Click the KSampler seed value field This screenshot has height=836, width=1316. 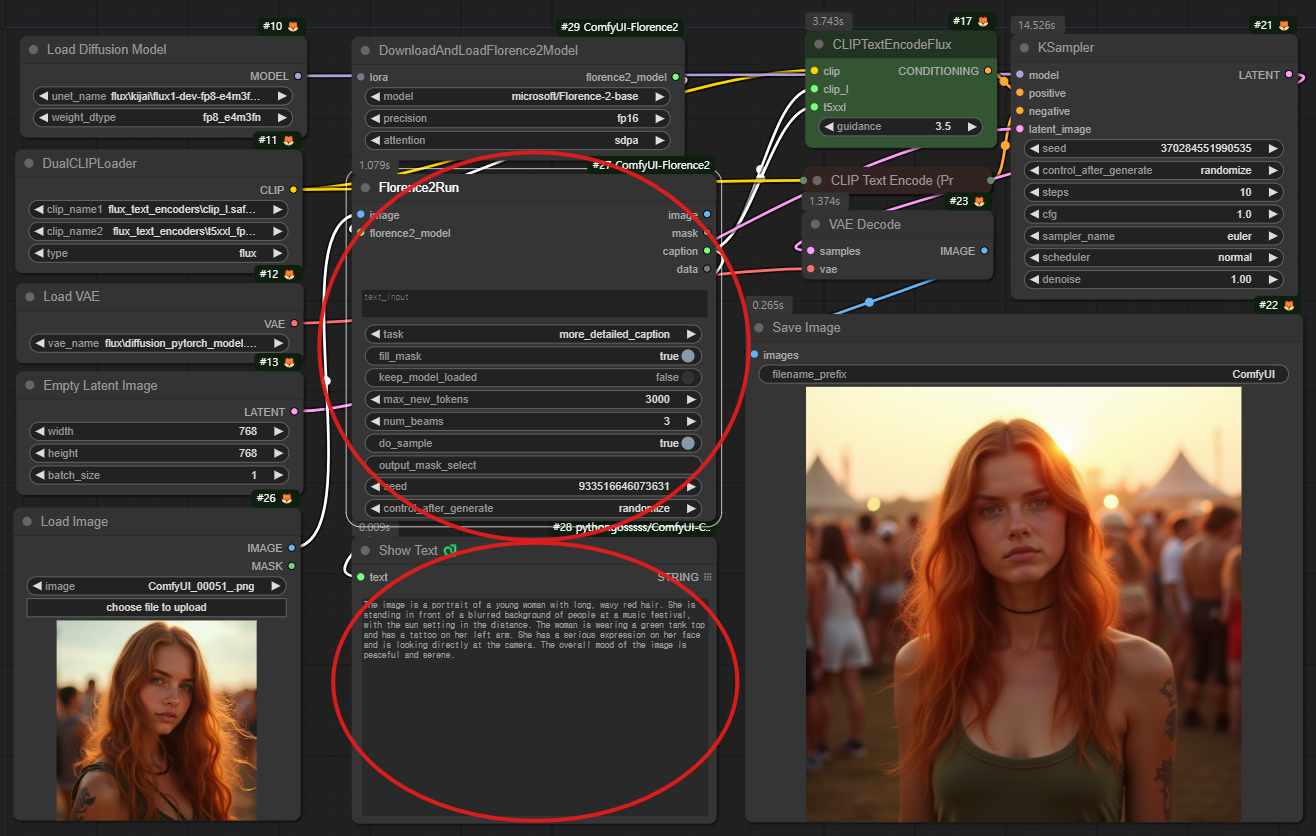(1153, 148)
